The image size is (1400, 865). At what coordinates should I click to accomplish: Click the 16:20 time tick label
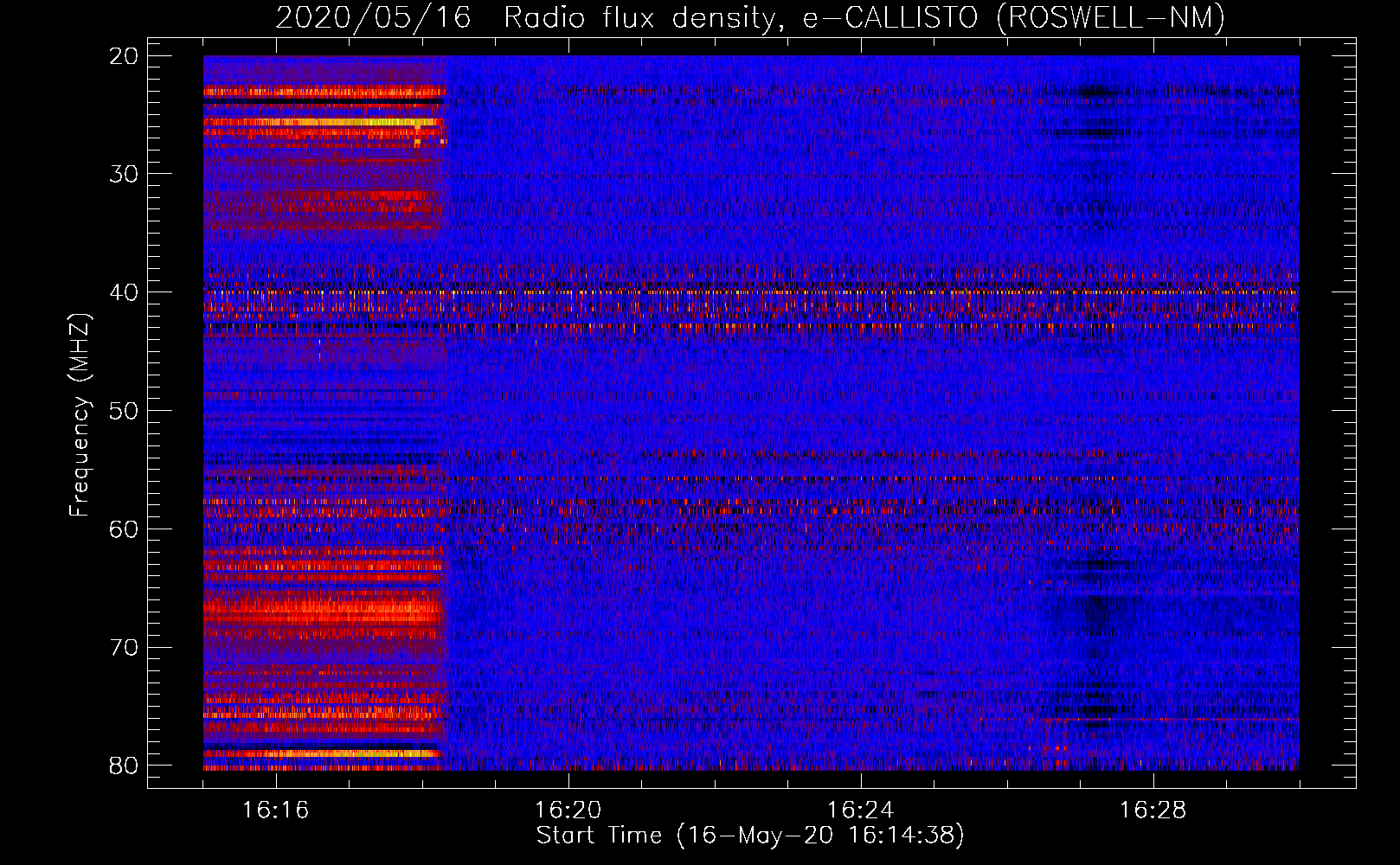click(568, 811)
